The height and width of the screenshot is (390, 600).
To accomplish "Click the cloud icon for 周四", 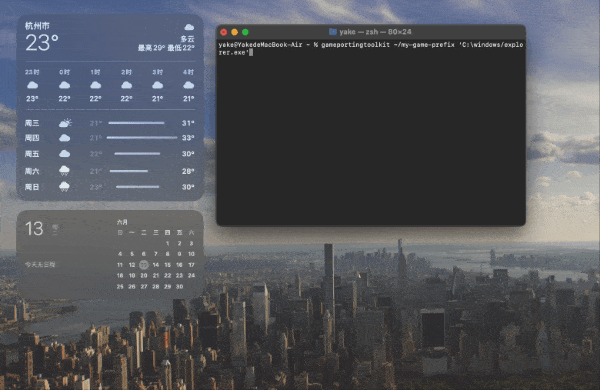I will click(64, 138).
